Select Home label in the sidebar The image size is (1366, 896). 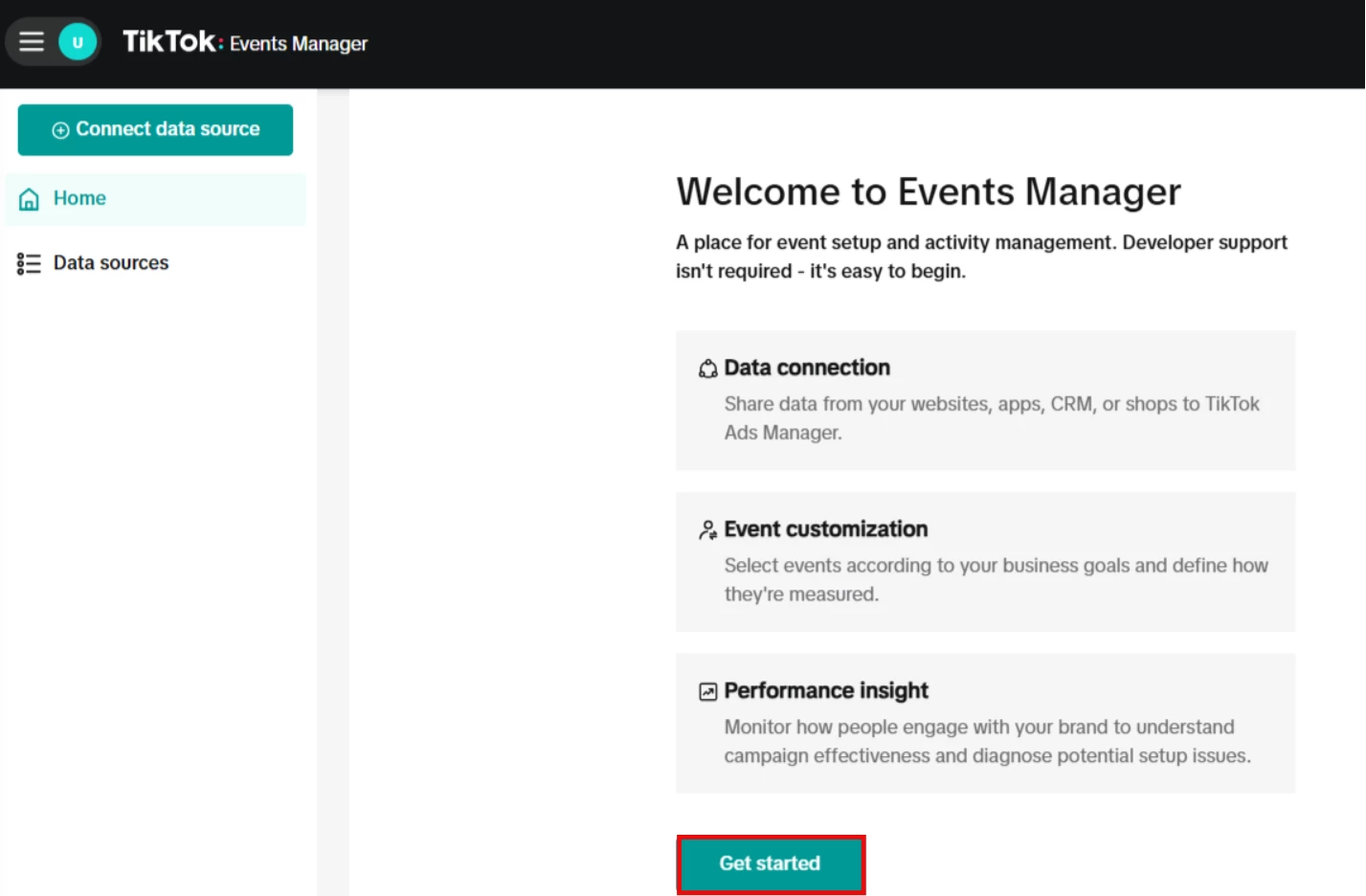[79, 198]
